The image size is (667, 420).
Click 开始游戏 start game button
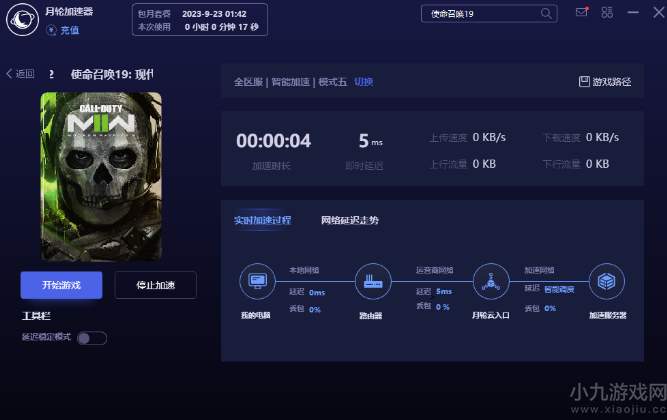click(x=61, y=285)
